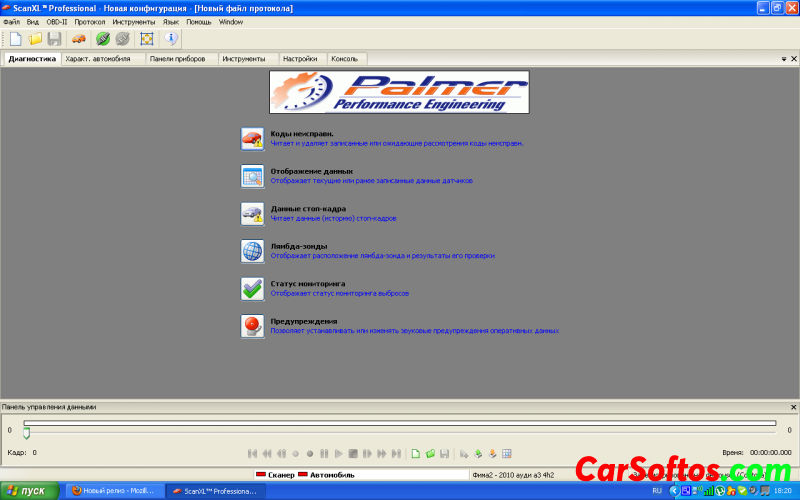Screen dimensions: 800x500
Task: Open the data control panel dropdown arrow
Action: [782, 407]
